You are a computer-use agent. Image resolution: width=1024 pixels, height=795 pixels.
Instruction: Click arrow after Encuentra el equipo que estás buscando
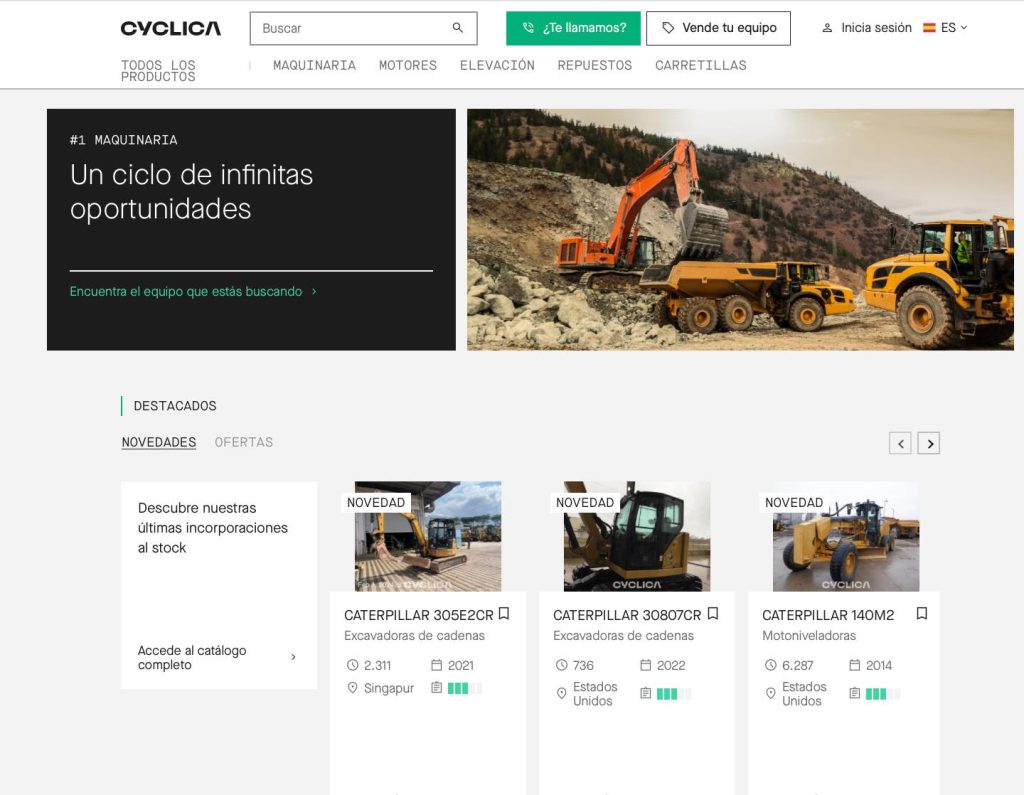coord(314,291)
